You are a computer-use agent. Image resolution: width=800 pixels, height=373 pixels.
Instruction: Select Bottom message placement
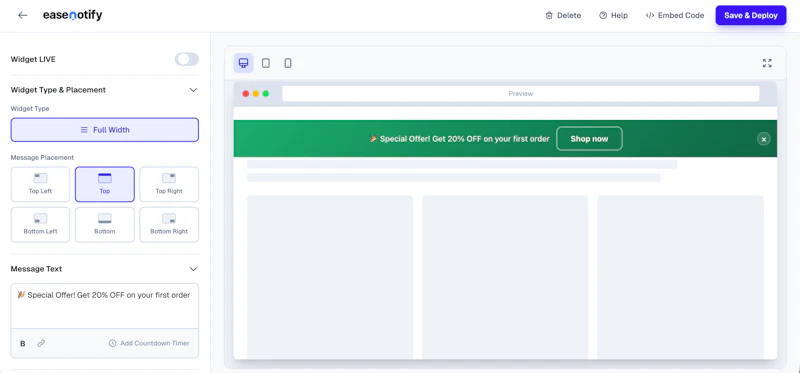(x=105, y=225)
